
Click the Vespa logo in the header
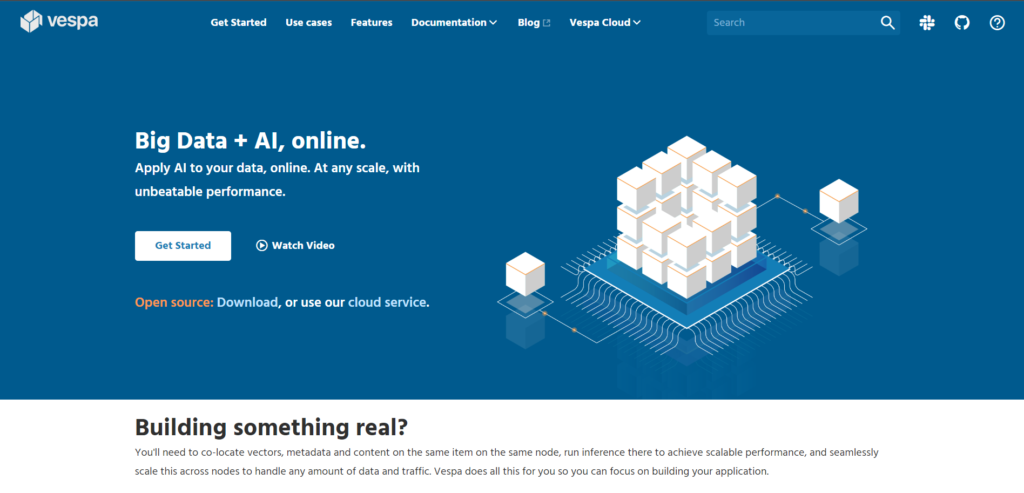pyautogui.click(x=59, y=22)
